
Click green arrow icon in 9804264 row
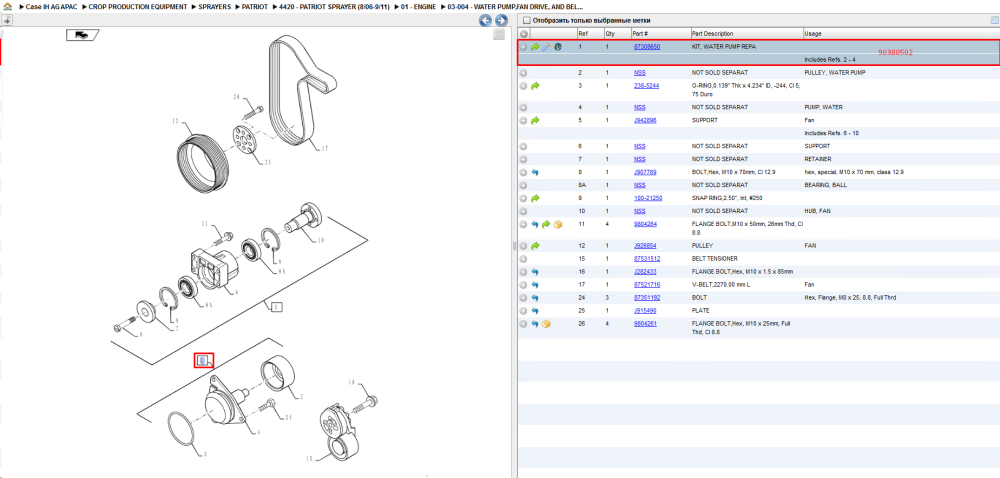point(546,224)
